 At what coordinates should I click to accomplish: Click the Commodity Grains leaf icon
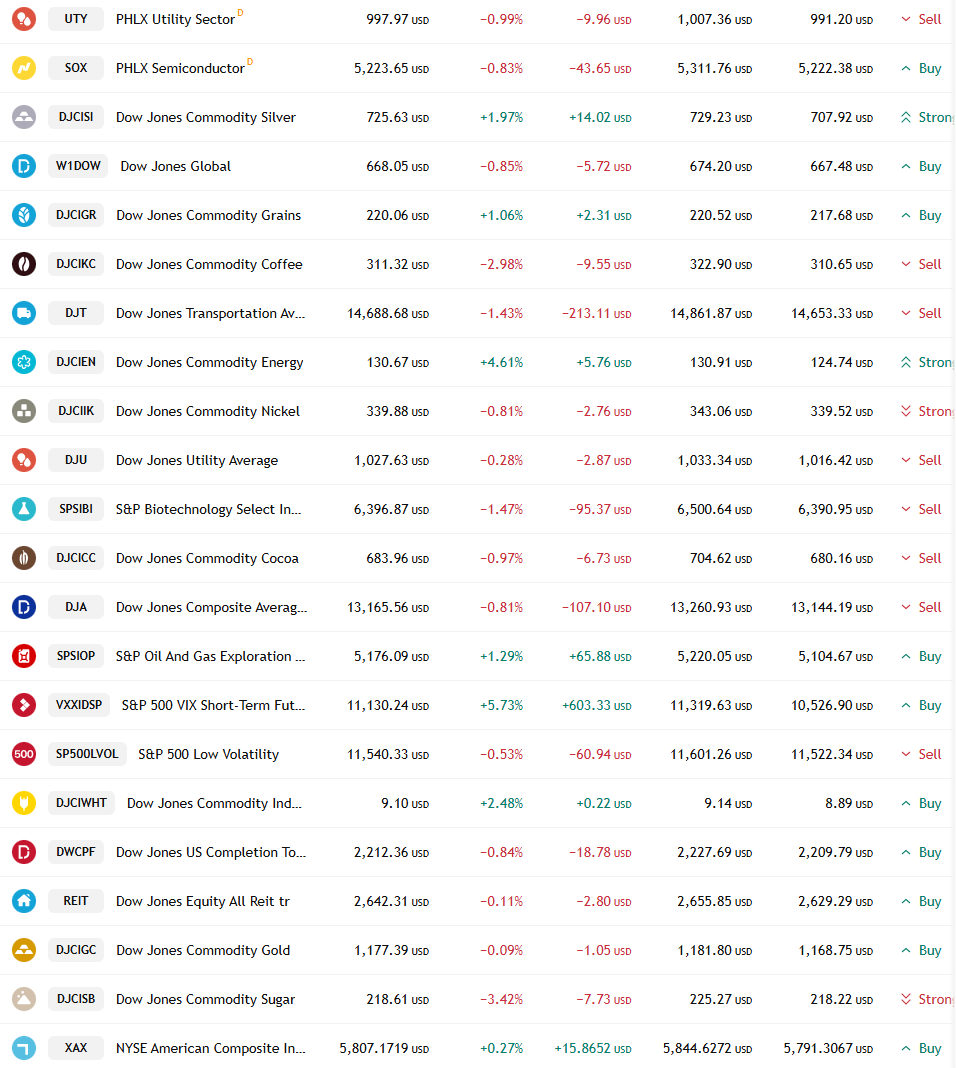click(24, 215)
